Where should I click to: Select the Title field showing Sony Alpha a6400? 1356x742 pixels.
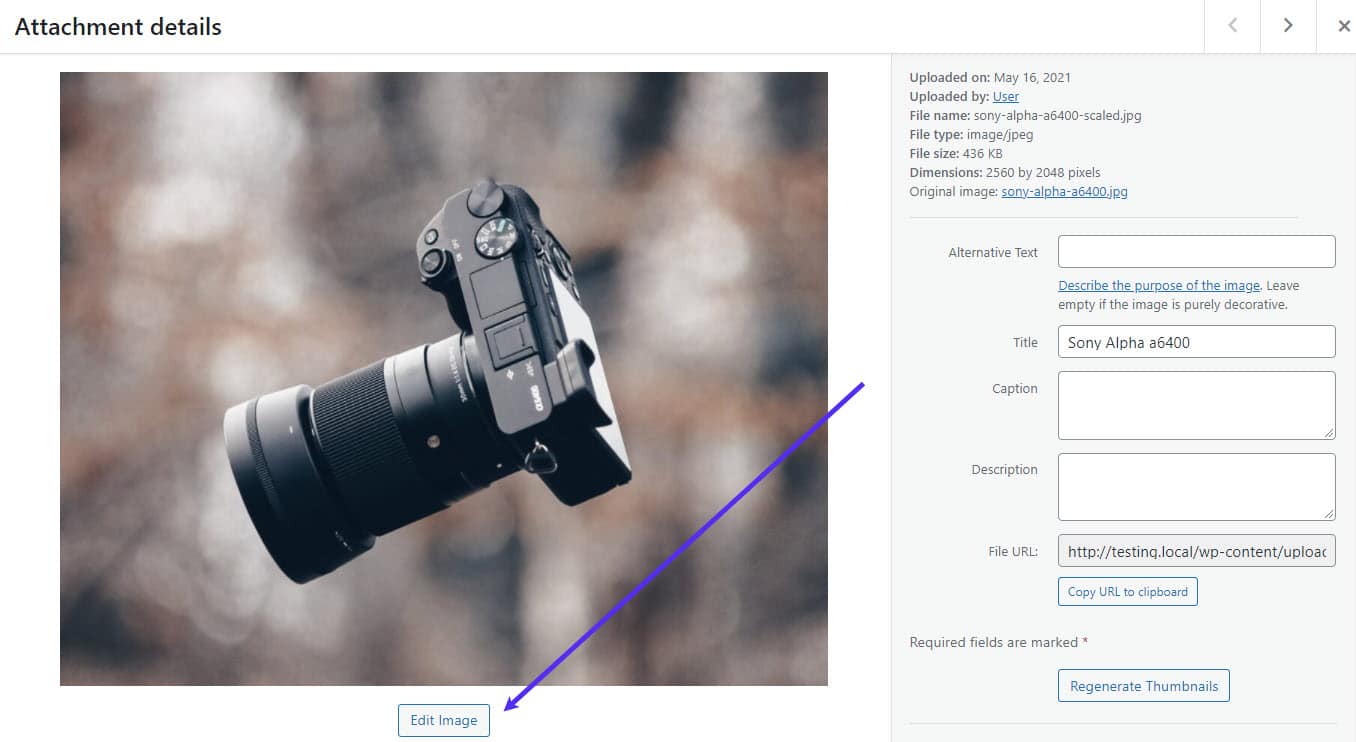coord(1196,341)
